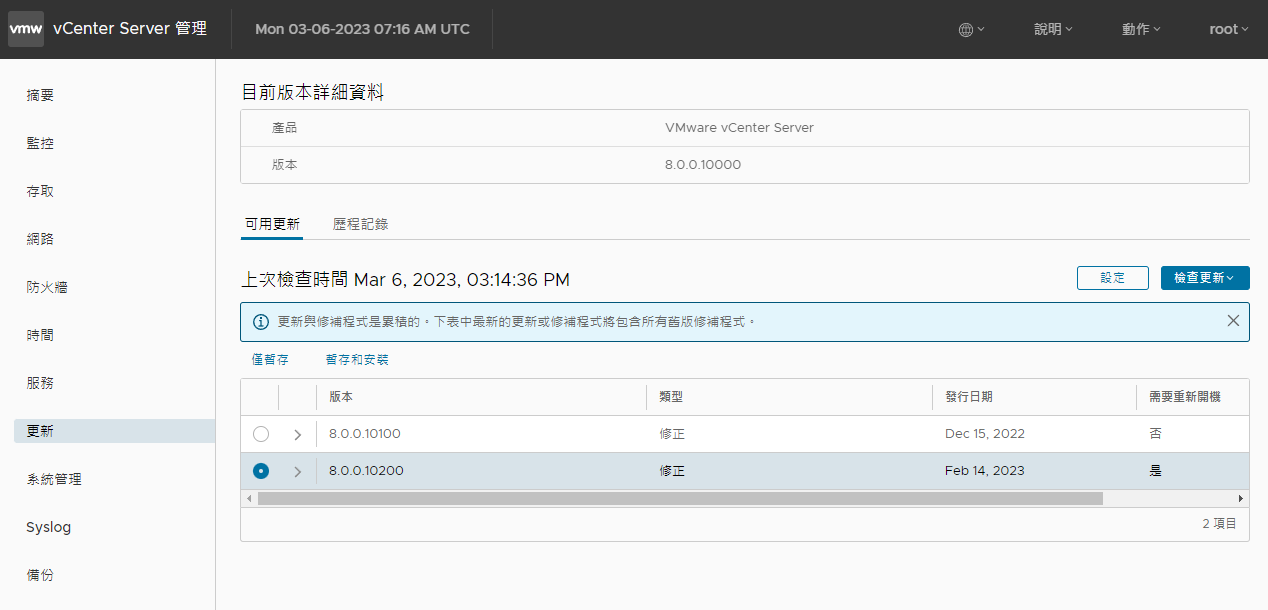Open 服務 in the sidebar

click(x=40, y=383)
